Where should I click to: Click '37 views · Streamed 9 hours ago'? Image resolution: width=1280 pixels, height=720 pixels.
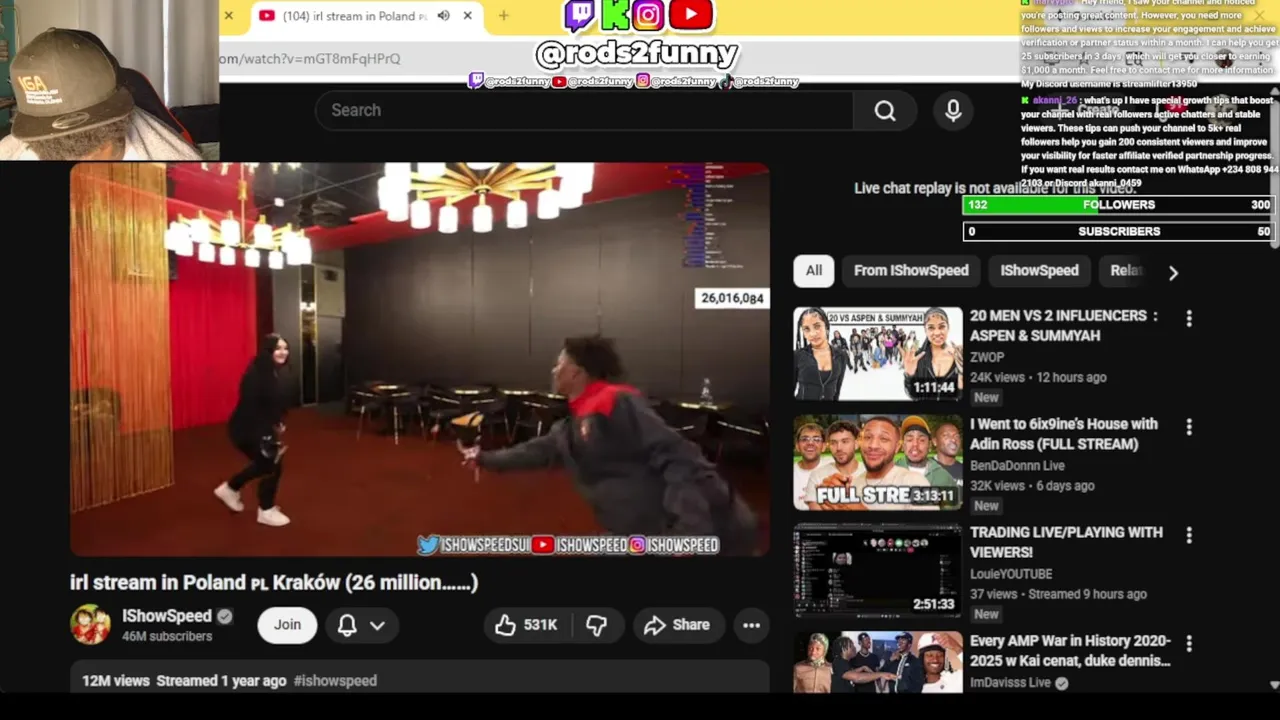1058,595
